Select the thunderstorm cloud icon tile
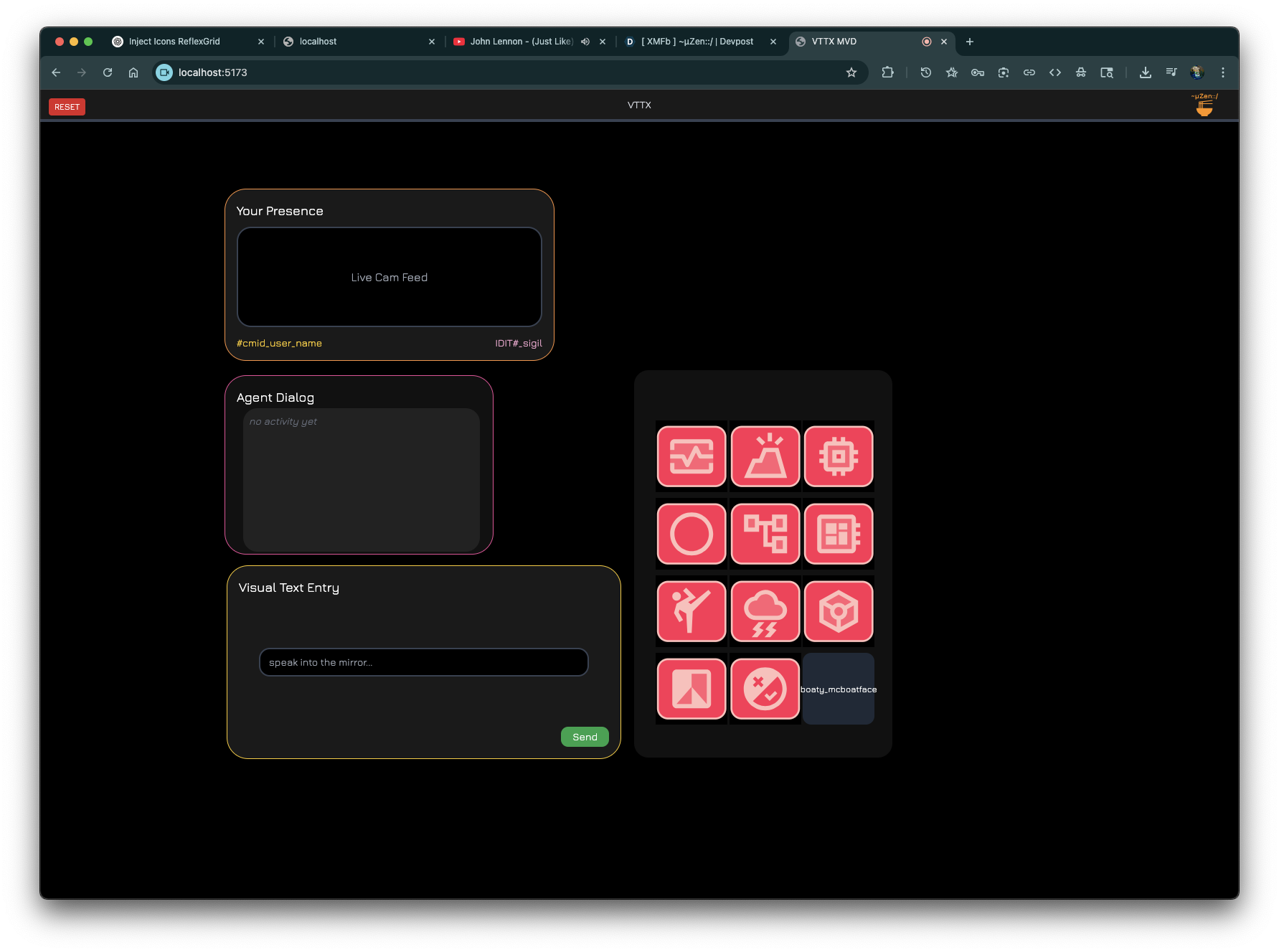Viewport: 1279px width, 952px height. [x=765, y=611]
